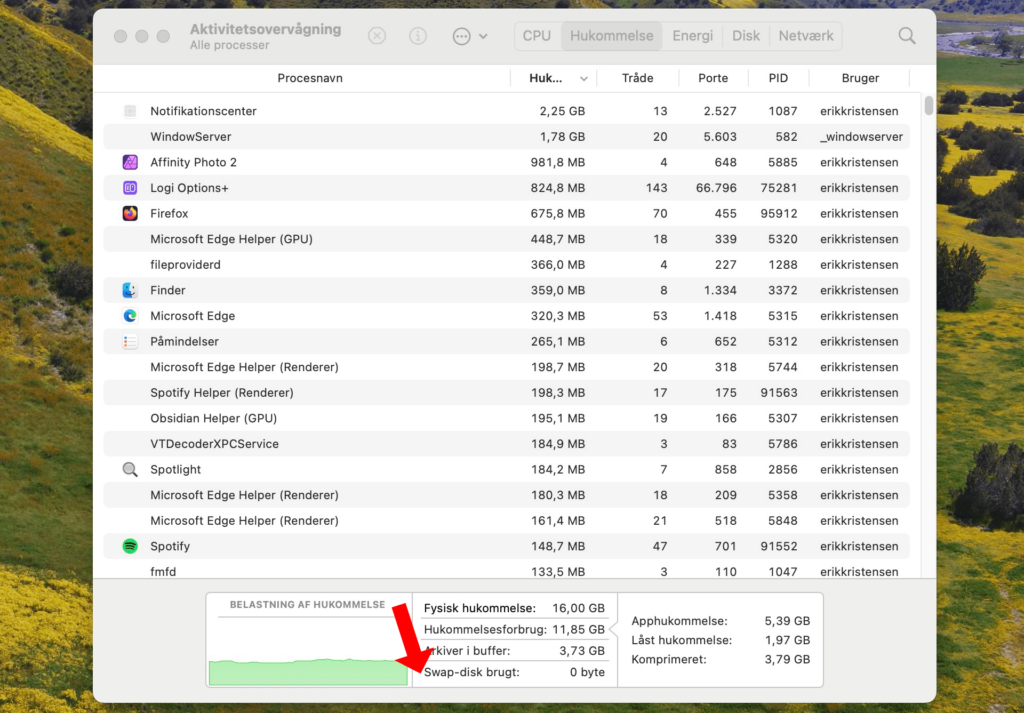The width and height of the screenshot is (1024, 713).
Task: Click the Affinity Photo 2 app icon
Action: pyautogui.click(x=130, y=162)
